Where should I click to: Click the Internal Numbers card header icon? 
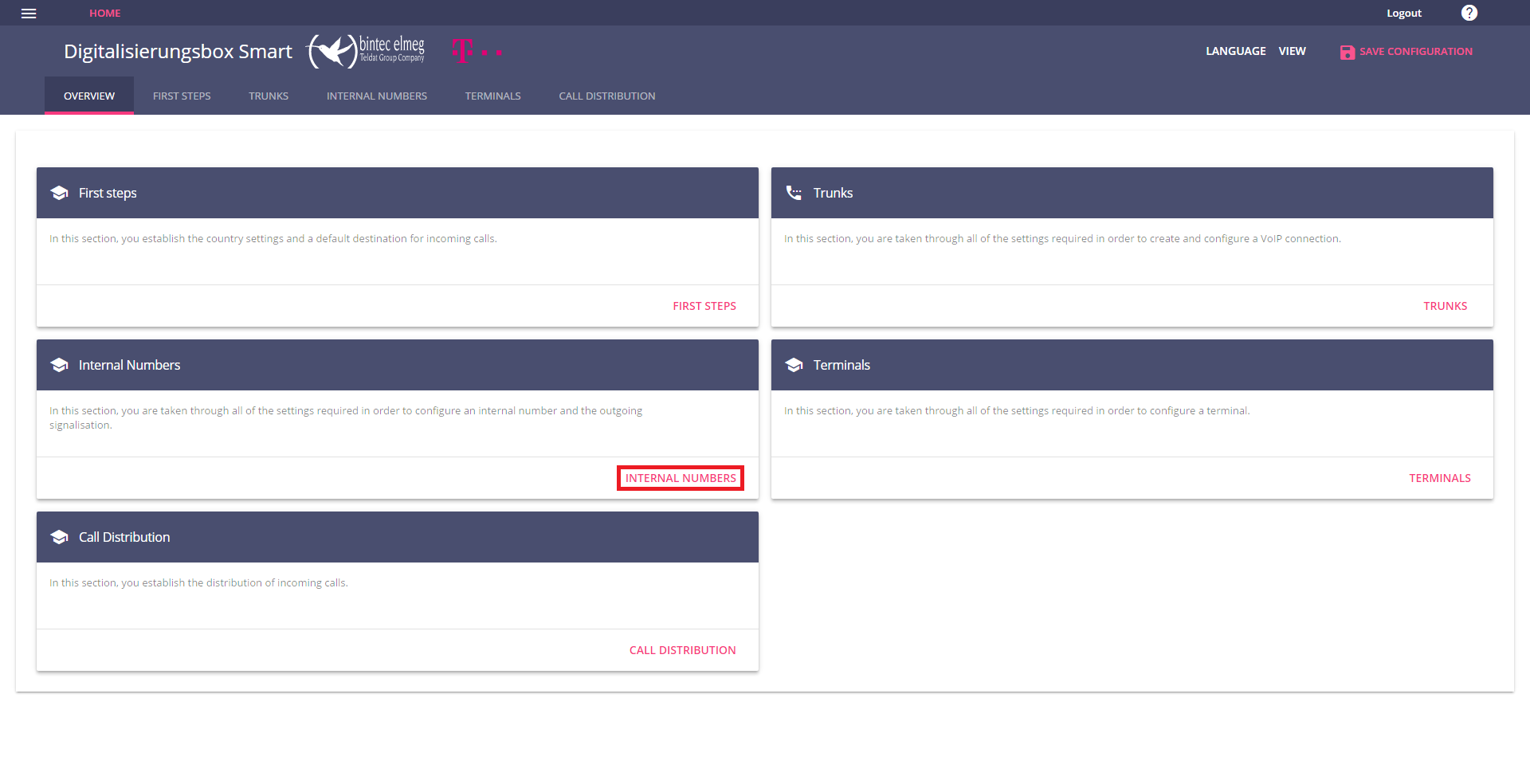coord(59,365)
